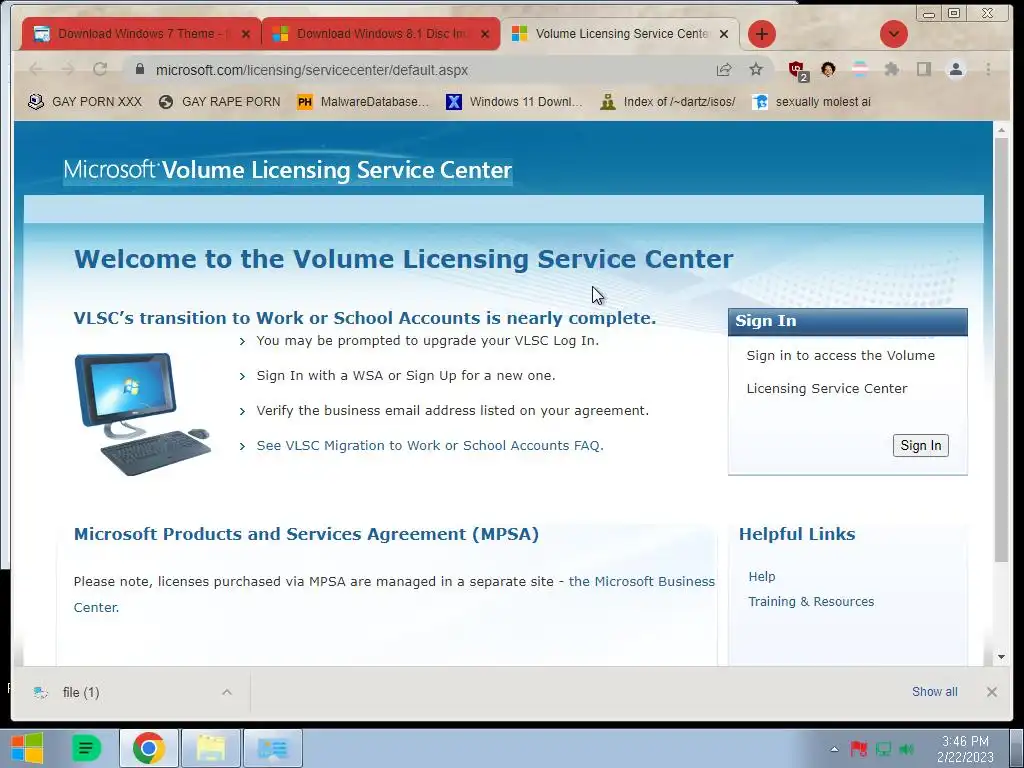Go back using the browser back arrow

tap(36, 69)
